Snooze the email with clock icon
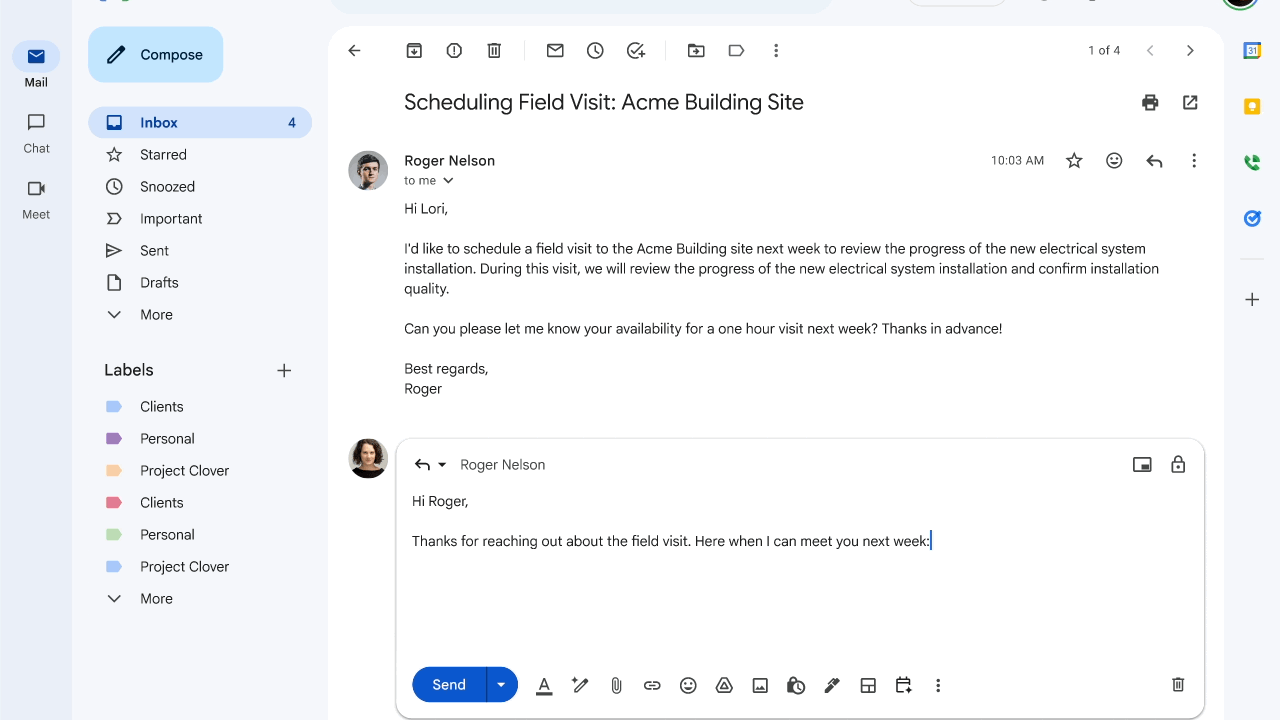The image size is (1280, 720). [x=595, y=51]
